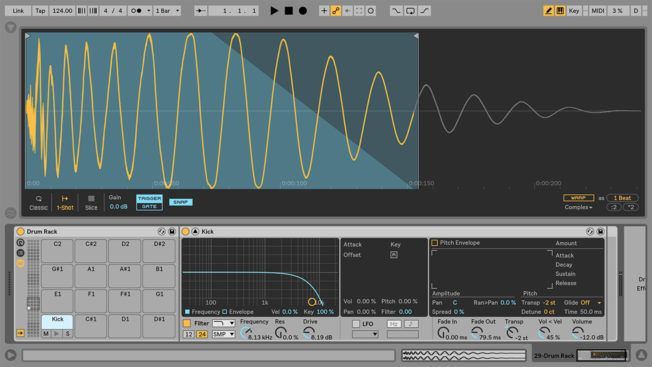Screen dimensions: 652x367
Task: Click the CPU load meter 3 %
Action: coord(617,11)
